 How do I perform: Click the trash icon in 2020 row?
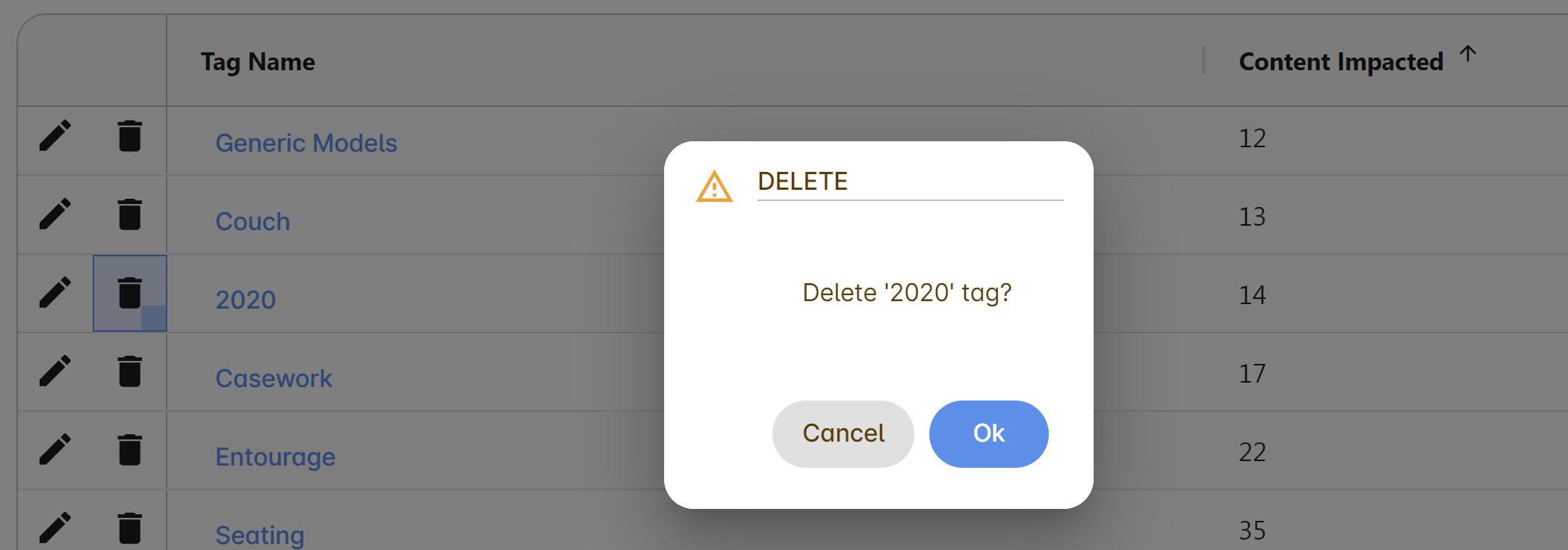(129, 293)
